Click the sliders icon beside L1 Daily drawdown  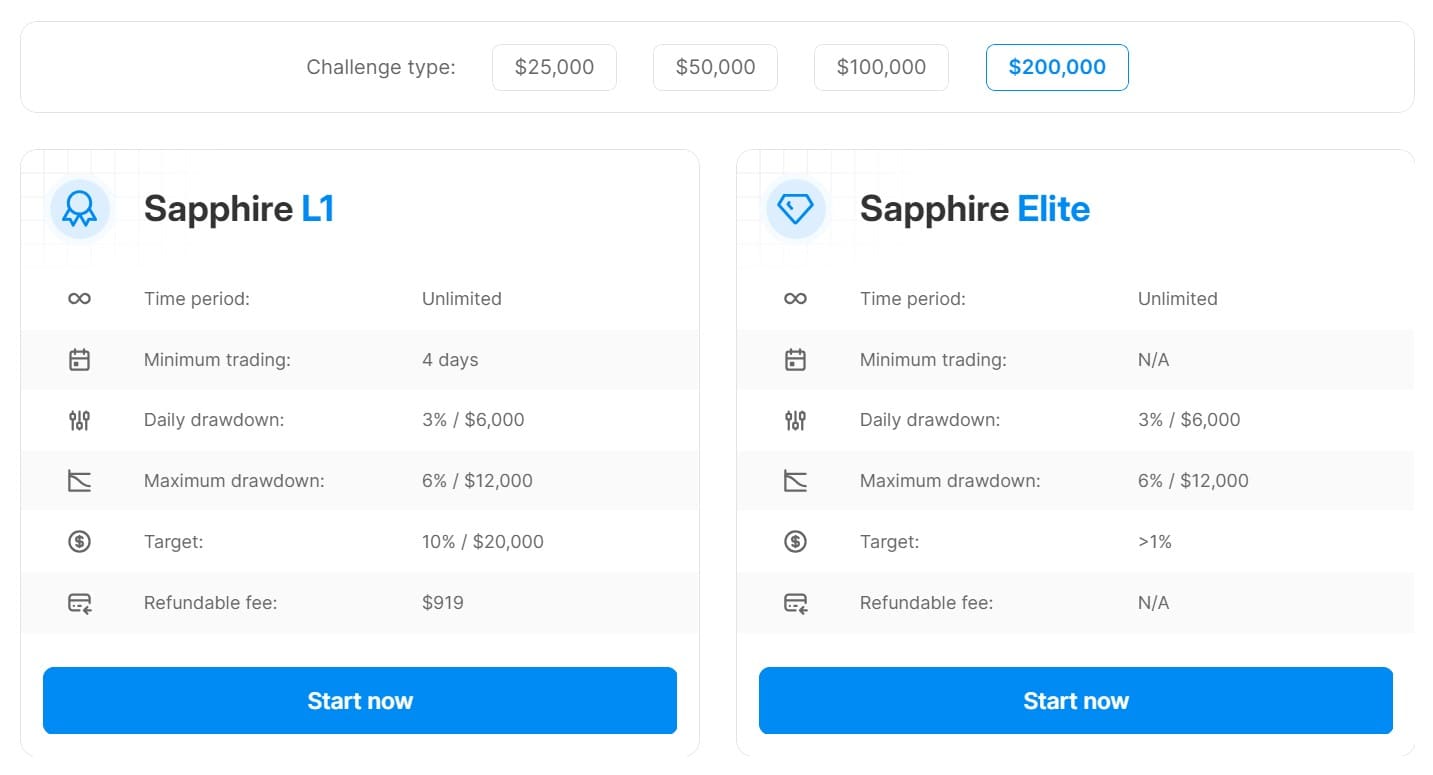click(x=80, y=421)
